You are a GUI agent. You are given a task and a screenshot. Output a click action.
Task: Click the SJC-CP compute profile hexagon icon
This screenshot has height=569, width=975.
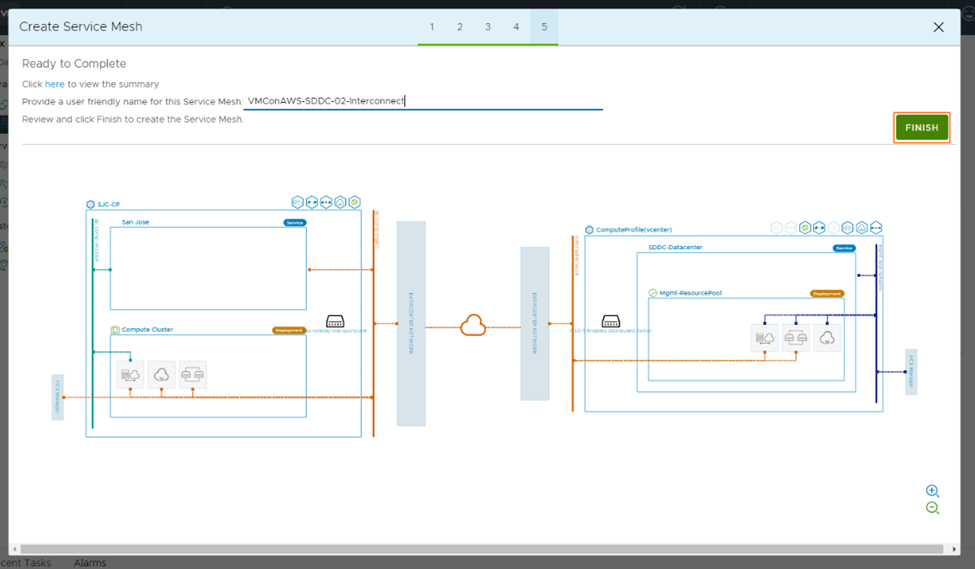point(90,204)
